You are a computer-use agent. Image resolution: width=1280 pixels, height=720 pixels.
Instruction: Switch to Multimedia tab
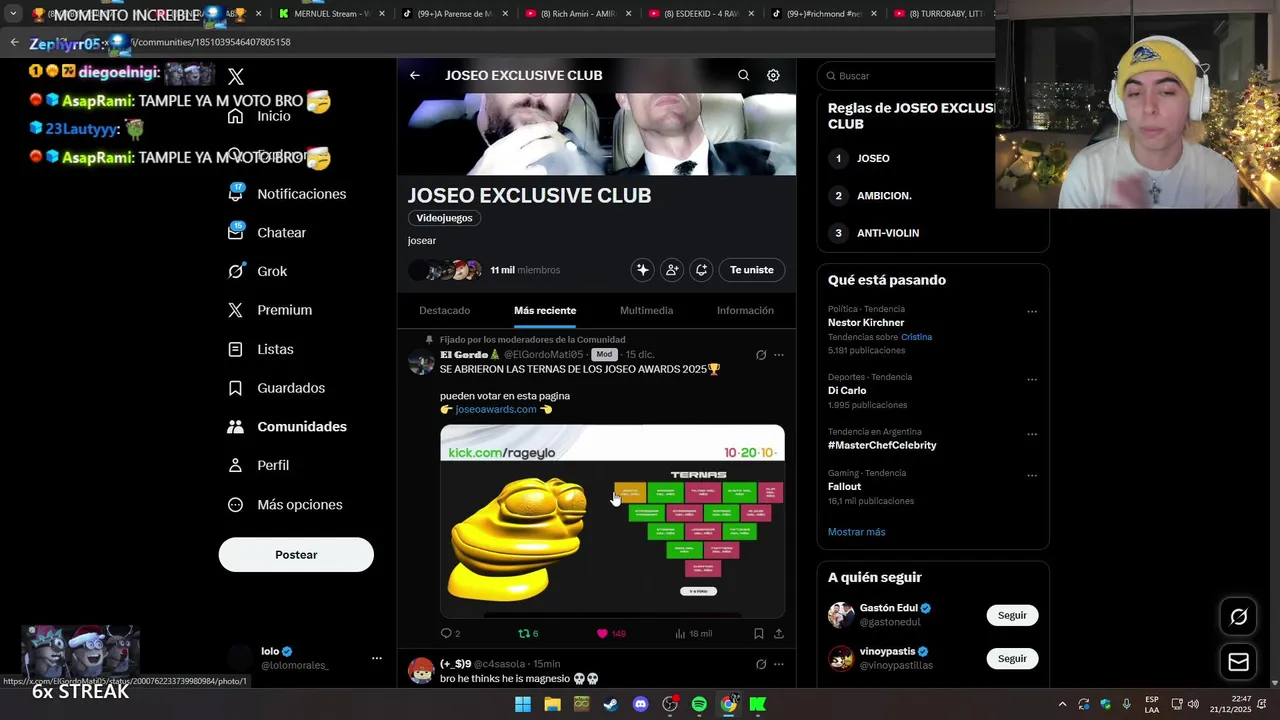pyautogui.click(x=646, y=311)
